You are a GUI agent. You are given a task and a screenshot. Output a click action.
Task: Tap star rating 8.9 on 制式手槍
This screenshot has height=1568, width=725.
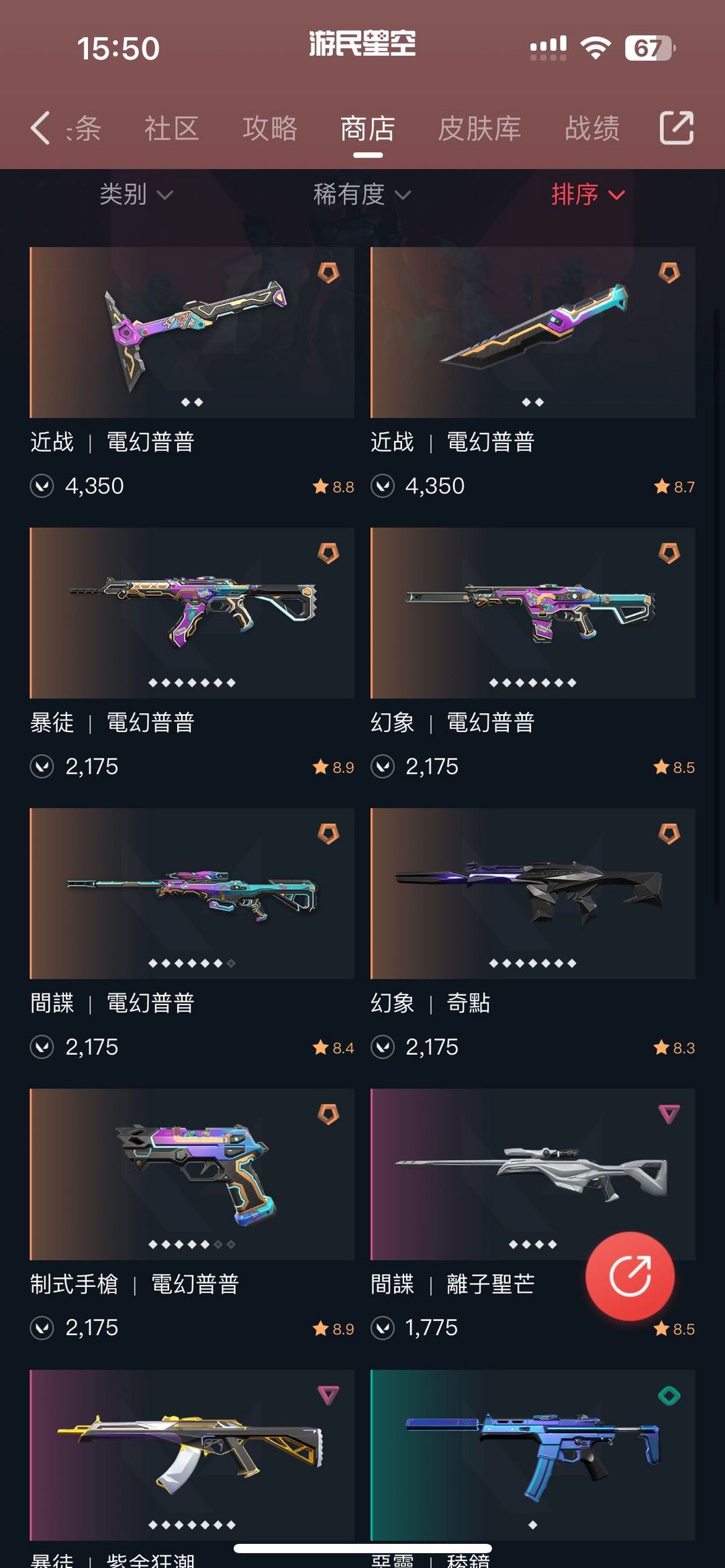pos(334,1328)
